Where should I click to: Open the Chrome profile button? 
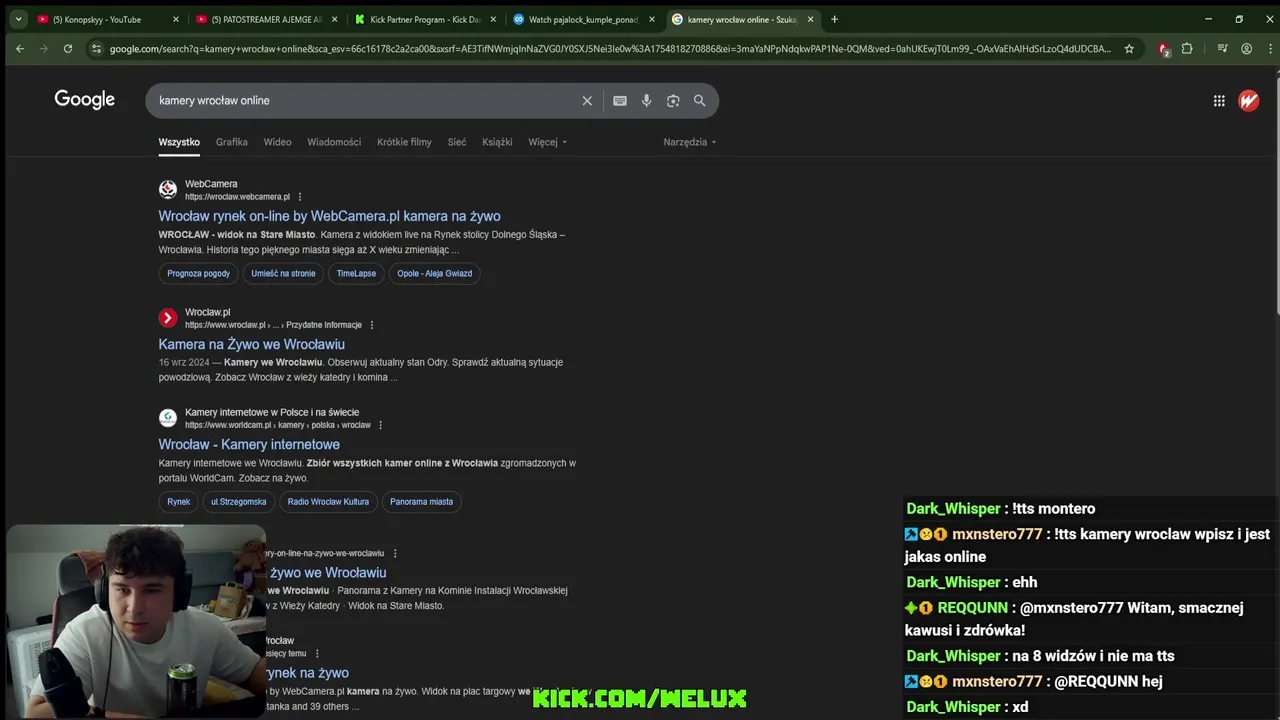coord(1246,48)
